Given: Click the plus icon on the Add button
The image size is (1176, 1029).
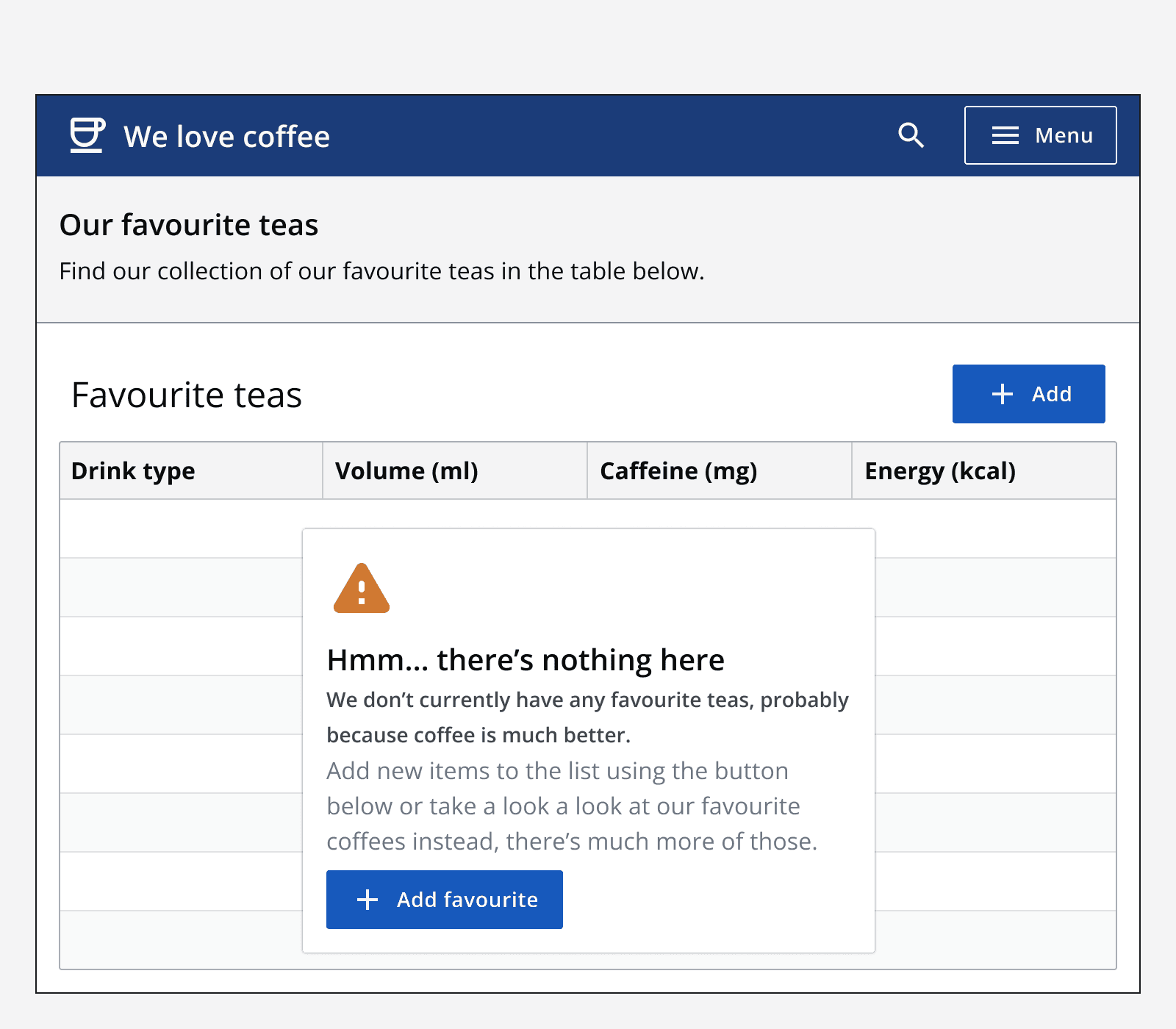Looking at the screenshot, I should (x=1001, y=394).
